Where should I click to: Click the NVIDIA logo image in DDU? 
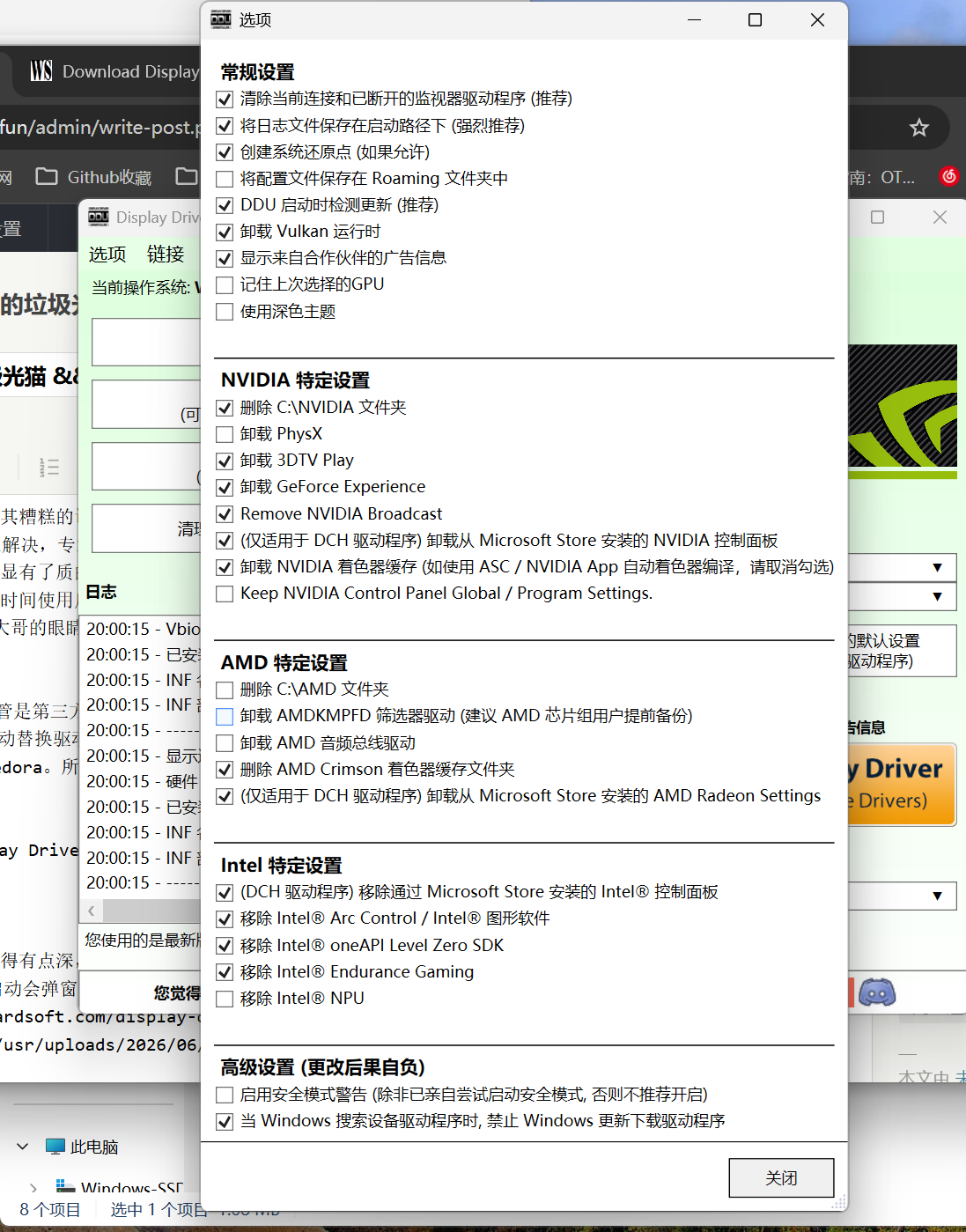pos(902,411)
